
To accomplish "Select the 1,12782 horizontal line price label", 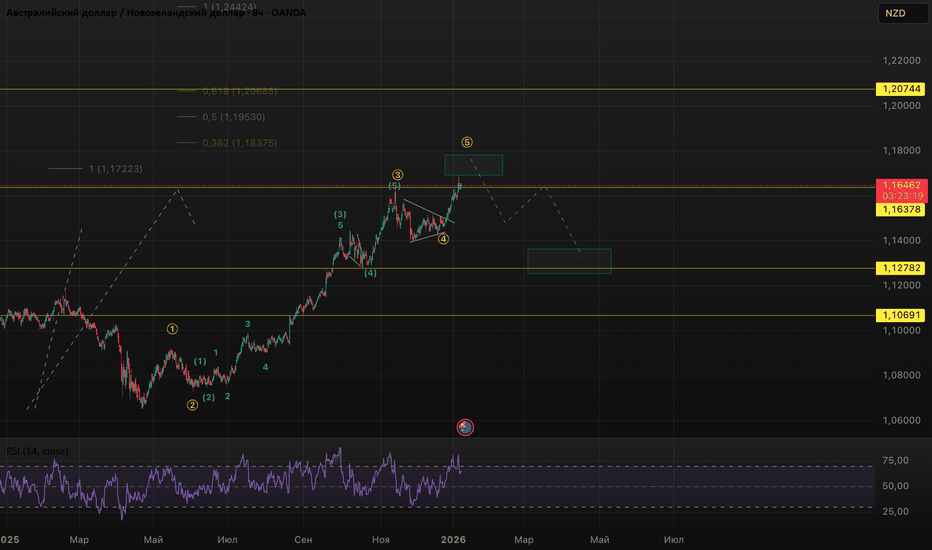I will point(901,268).
